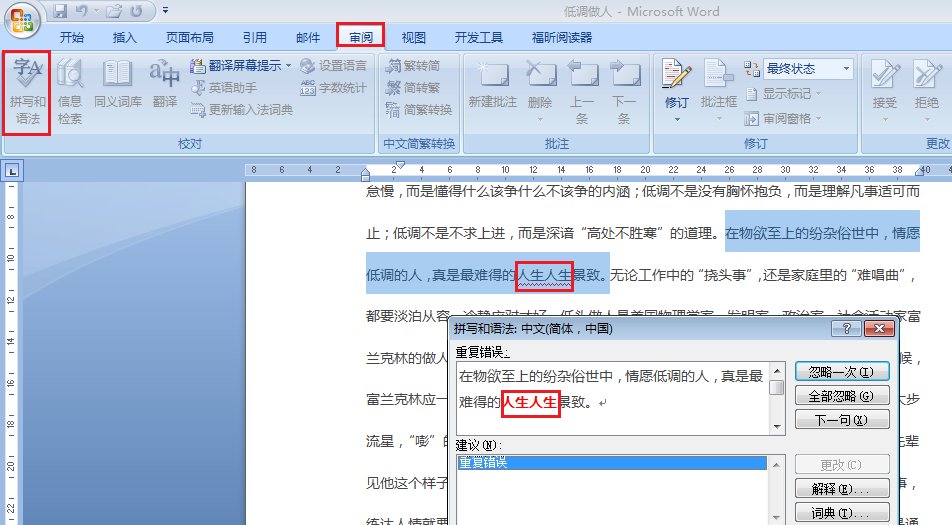Screen dimensions: 952x525
Task: Switch to 引用 tab
Action: point(254,38)
